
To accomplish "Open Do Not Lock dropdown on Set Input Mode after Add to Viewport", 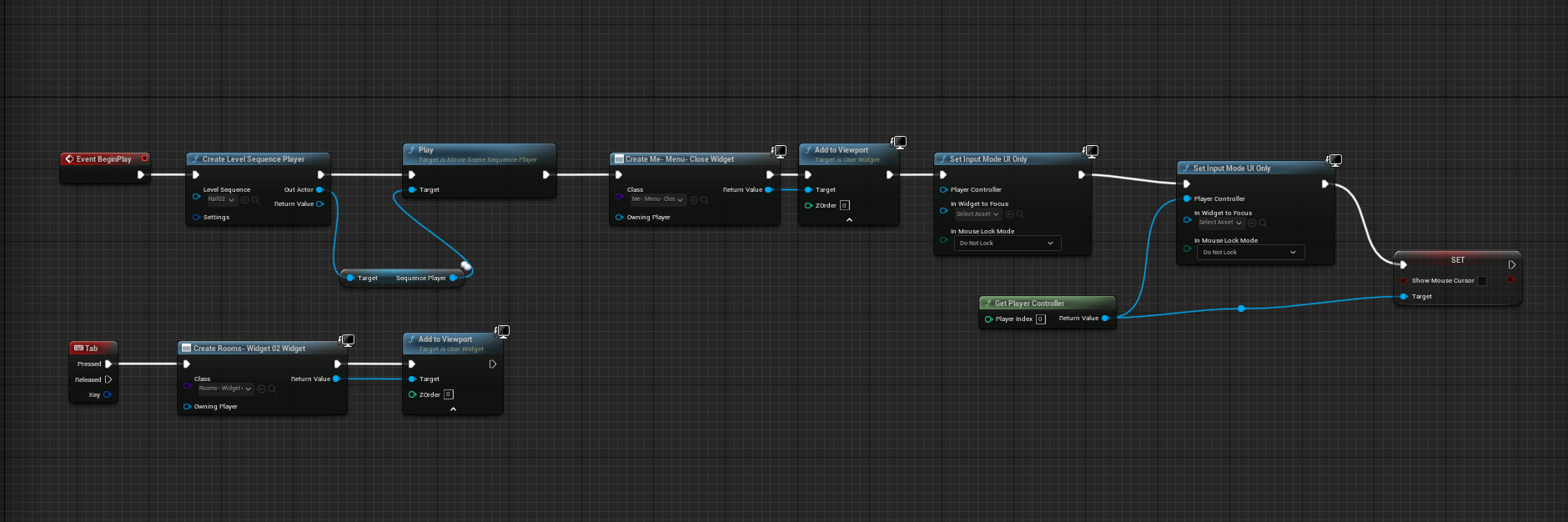I will coord(1008,243).
